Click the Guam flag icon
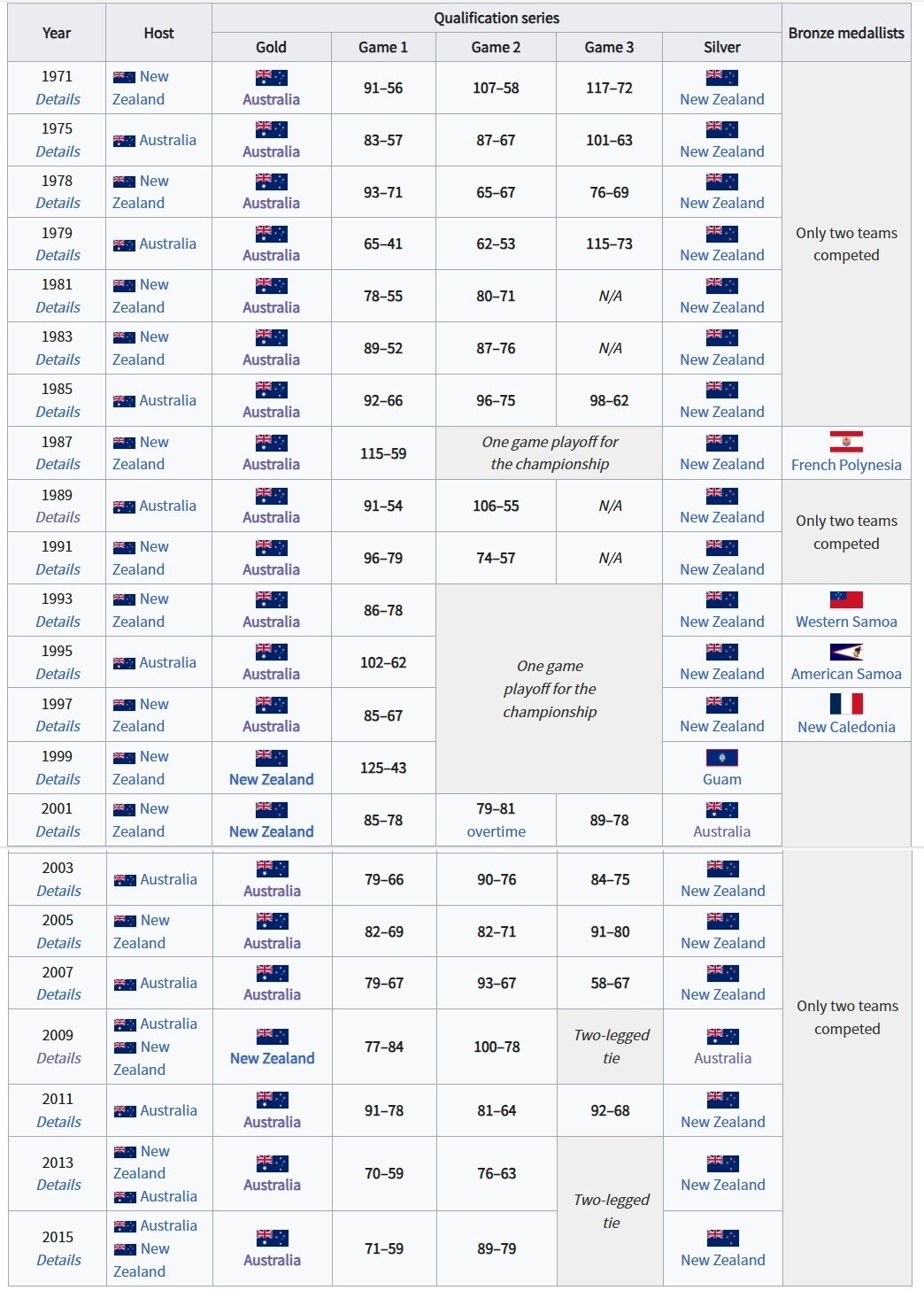Image resolution: width=924 pixels, height=1298 pixels. (722, 757)
